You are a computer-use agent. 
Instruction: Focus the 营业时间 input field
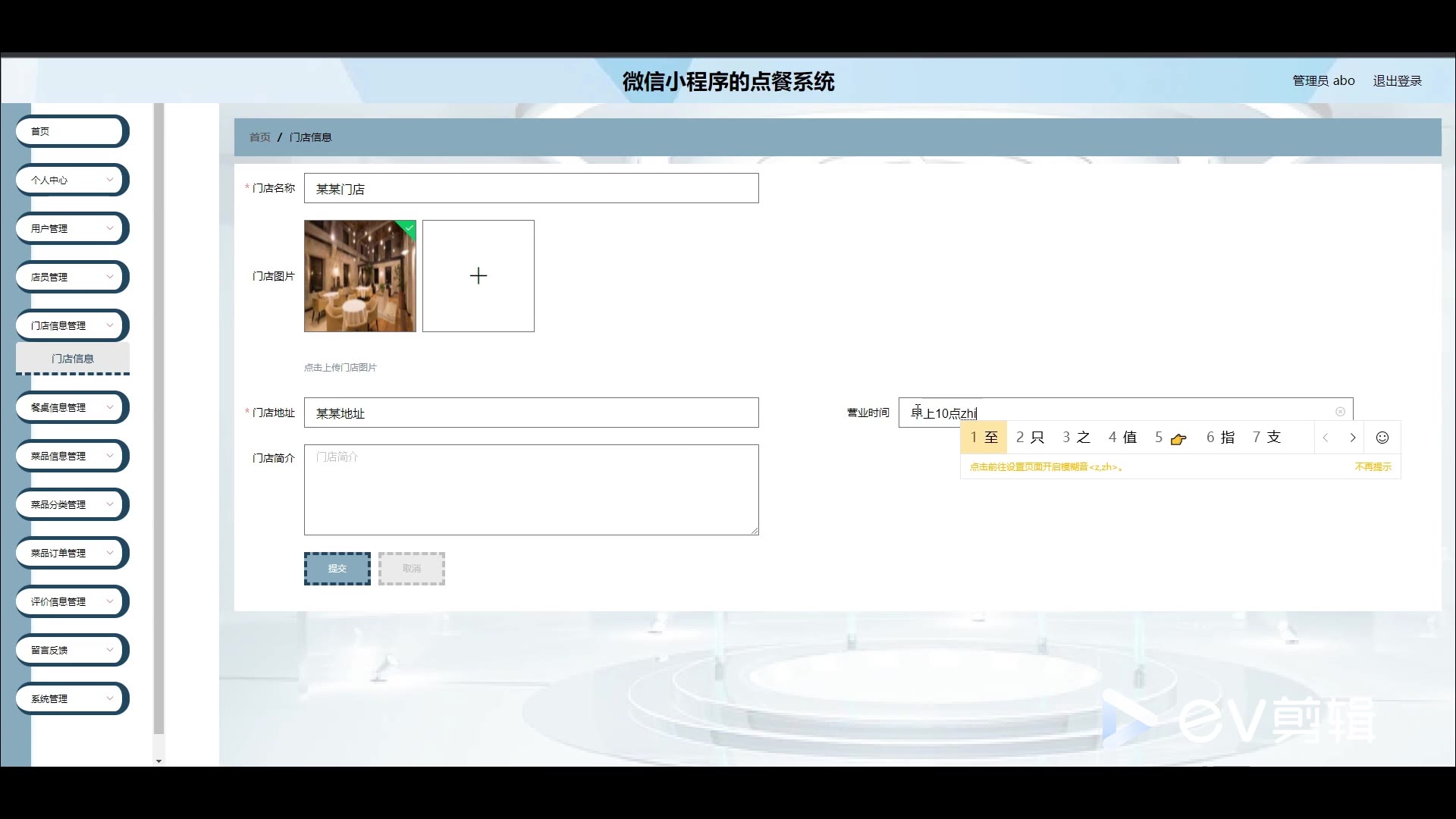(x=1125, y=413)
